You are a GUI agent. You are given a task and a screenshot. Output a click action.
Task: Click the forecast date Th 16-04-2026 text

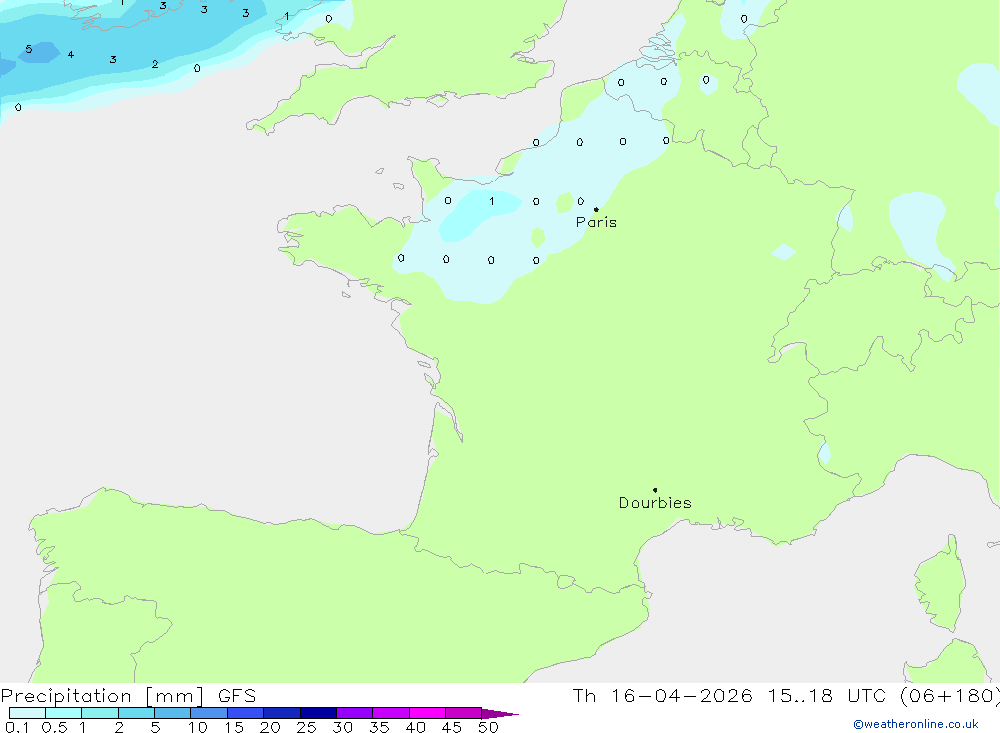click(x=663, y=696)
